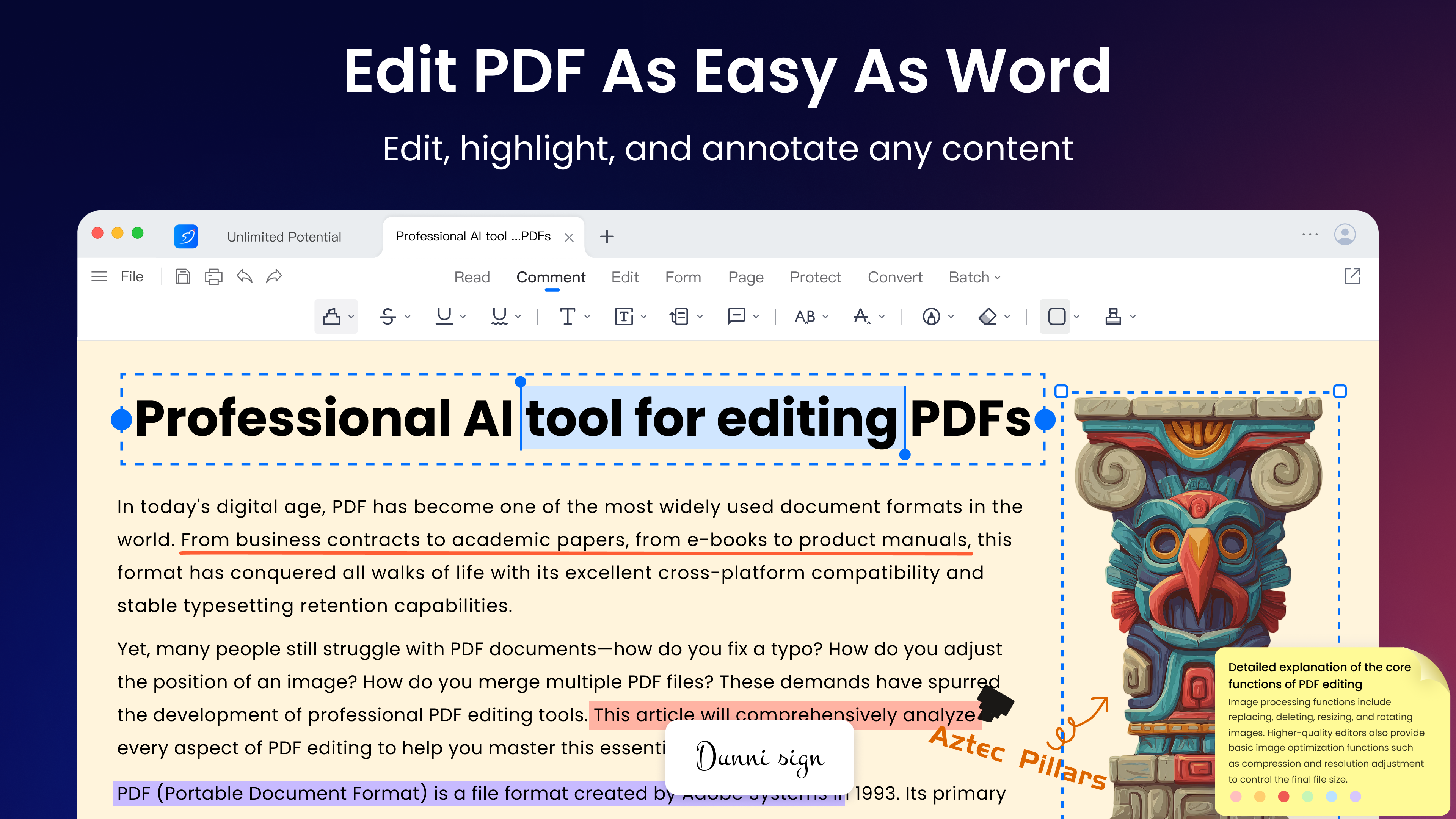Pick the red color dot on sticky note

(x=1283, y=796)
